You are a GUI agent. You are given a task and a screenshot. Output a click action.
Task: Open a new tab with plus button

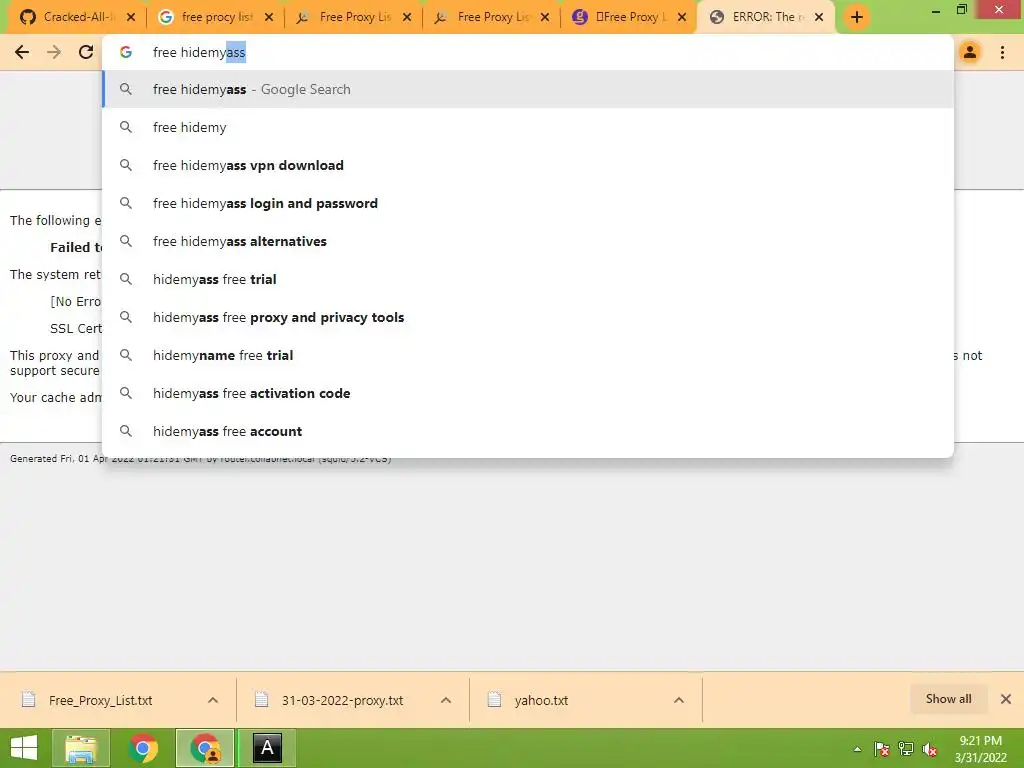[x=857, y=17]
